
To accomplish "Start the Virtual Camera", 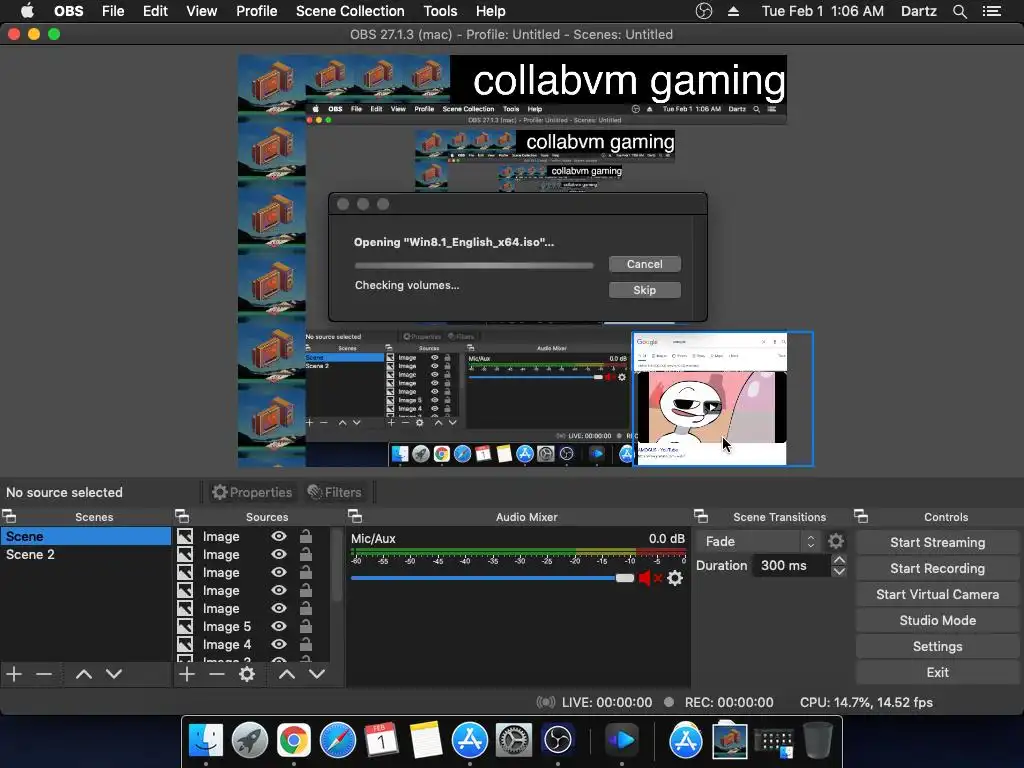I will pyautogui.click(x=937, y=594).
